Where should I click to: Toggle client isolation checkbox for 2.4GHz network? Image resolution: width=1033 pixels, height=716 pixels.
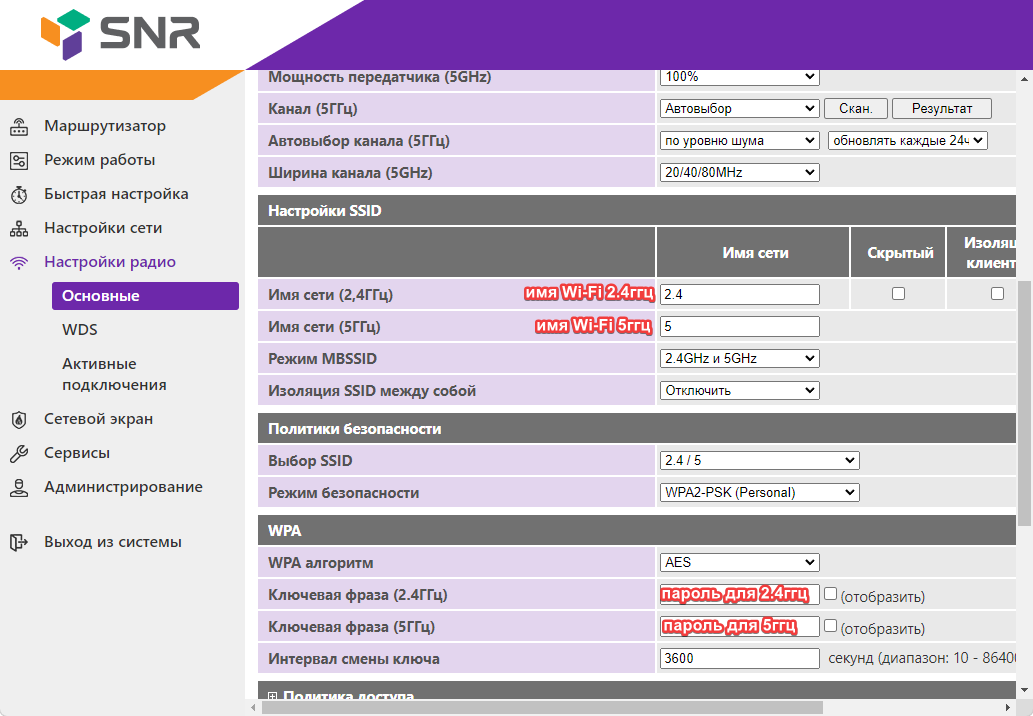tap(997, 294)
